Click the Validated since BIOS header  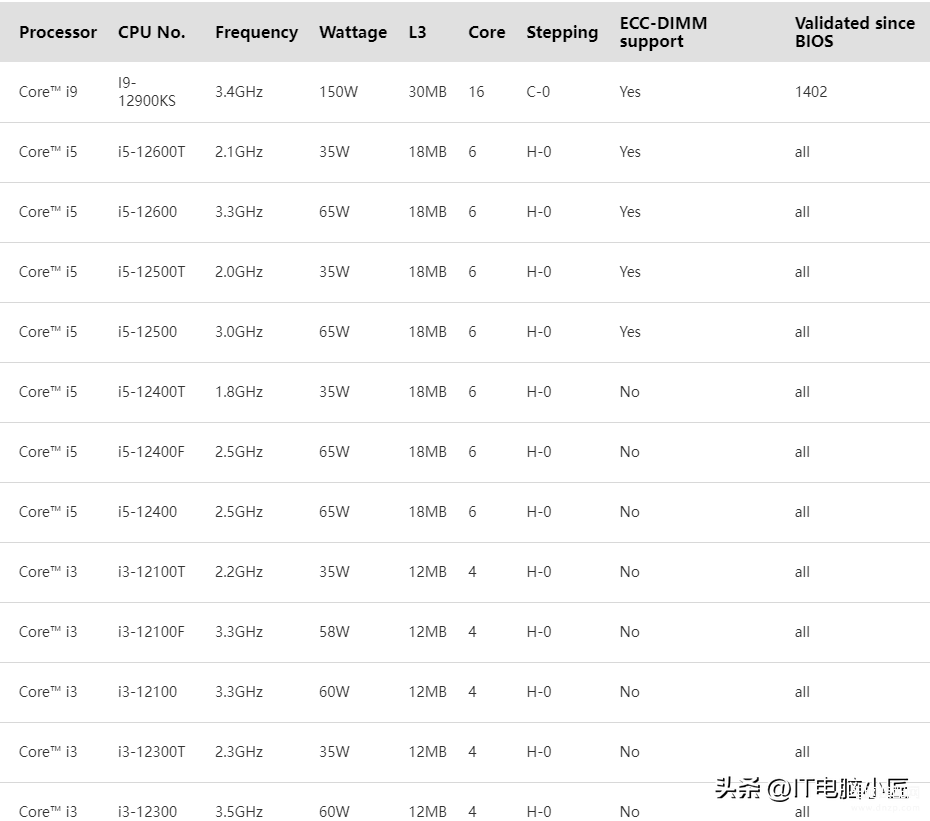pyautogui.click(x=855, y=32)
